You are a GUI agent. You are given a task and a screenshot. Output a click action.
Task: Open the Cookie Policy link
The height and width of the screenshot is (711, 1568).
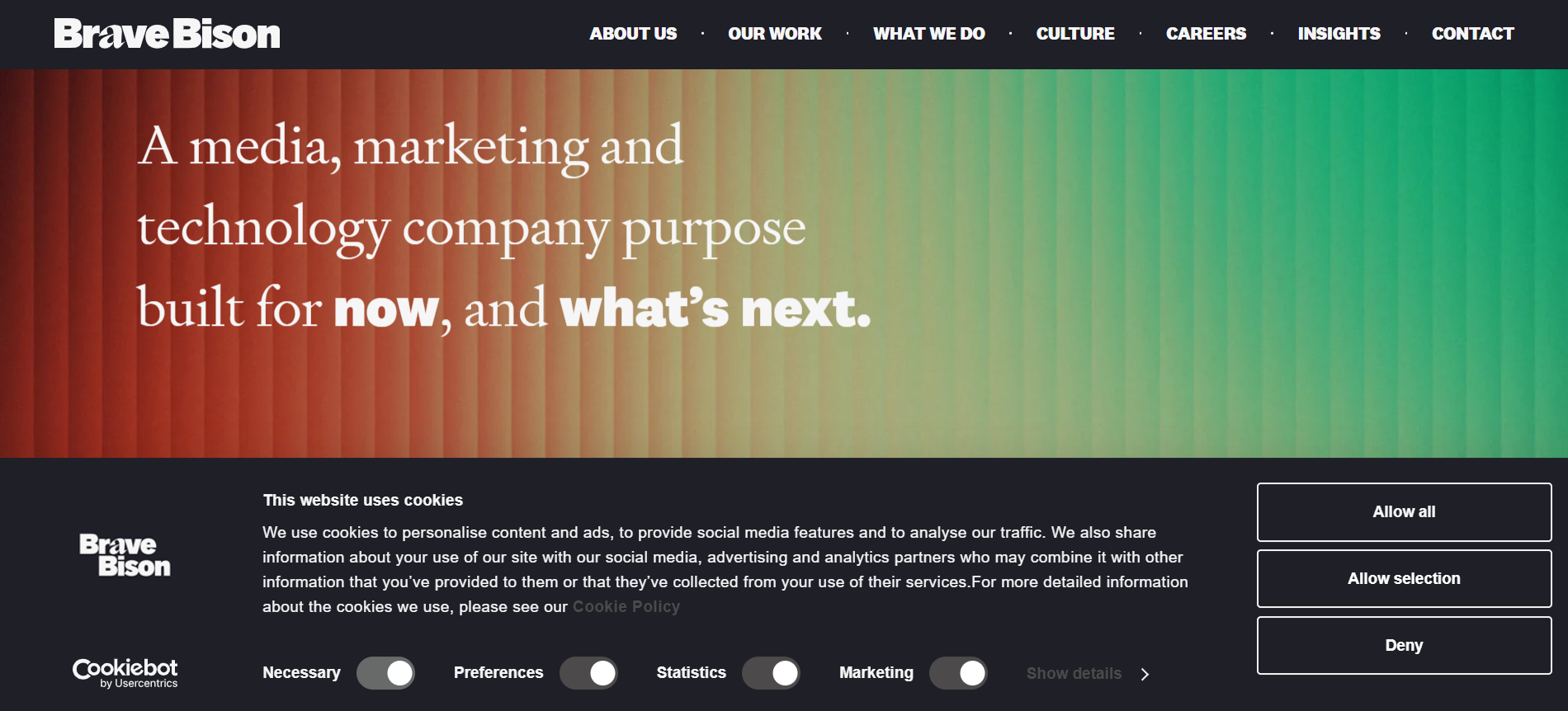[626, 607]
